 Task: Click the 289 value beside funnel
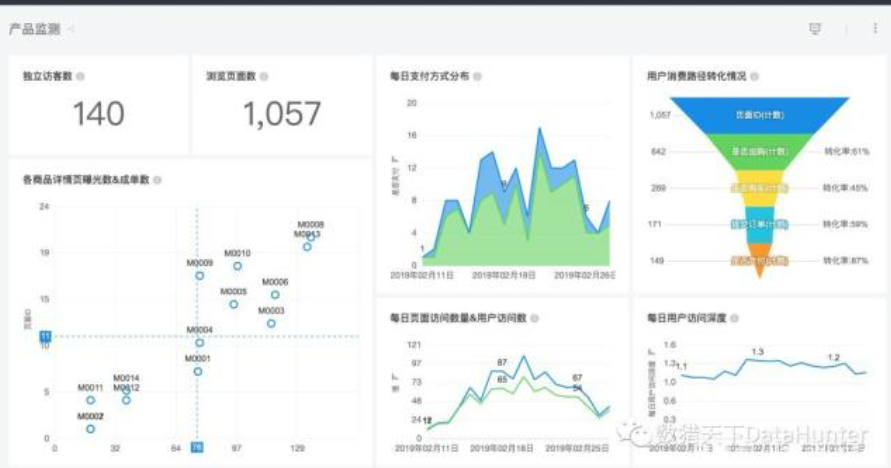[x=658, y=188]
